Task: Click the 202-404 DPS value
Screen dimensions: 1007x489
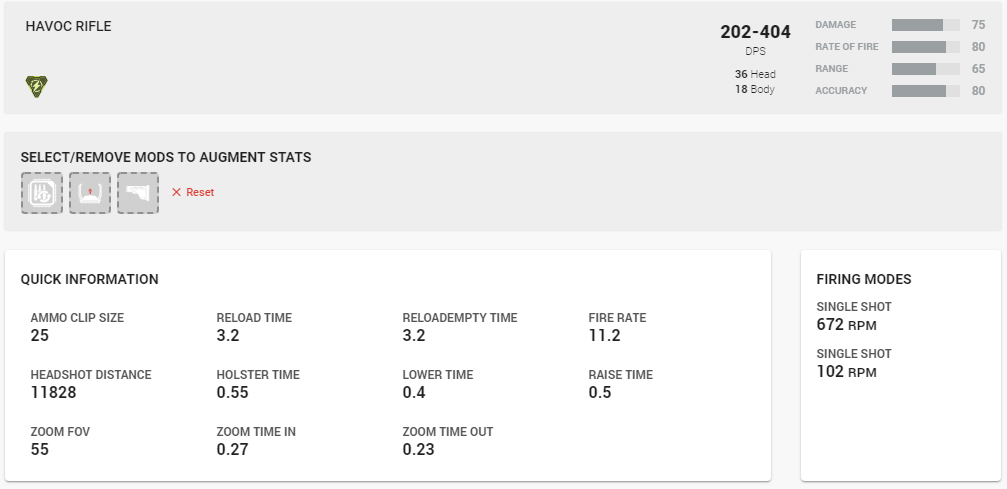Action: (755, 32)
